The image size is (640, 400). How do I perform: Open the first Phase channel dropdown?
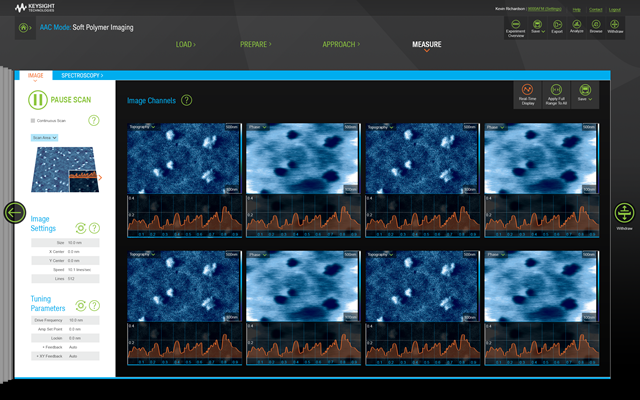click(x=258, y=127)
